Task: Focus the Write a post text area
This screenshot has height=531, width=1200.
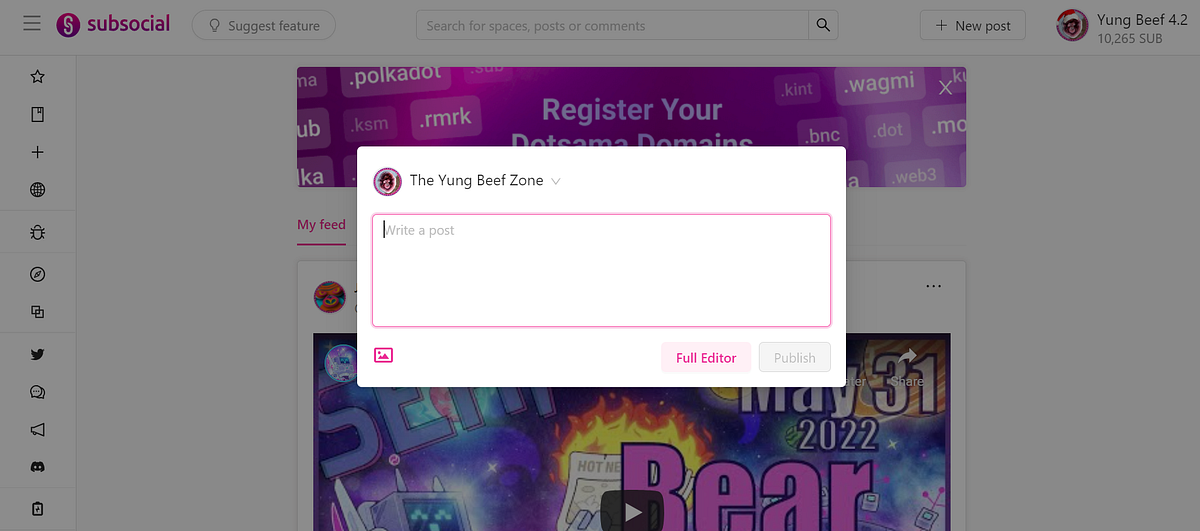Action: click(601, 270)
